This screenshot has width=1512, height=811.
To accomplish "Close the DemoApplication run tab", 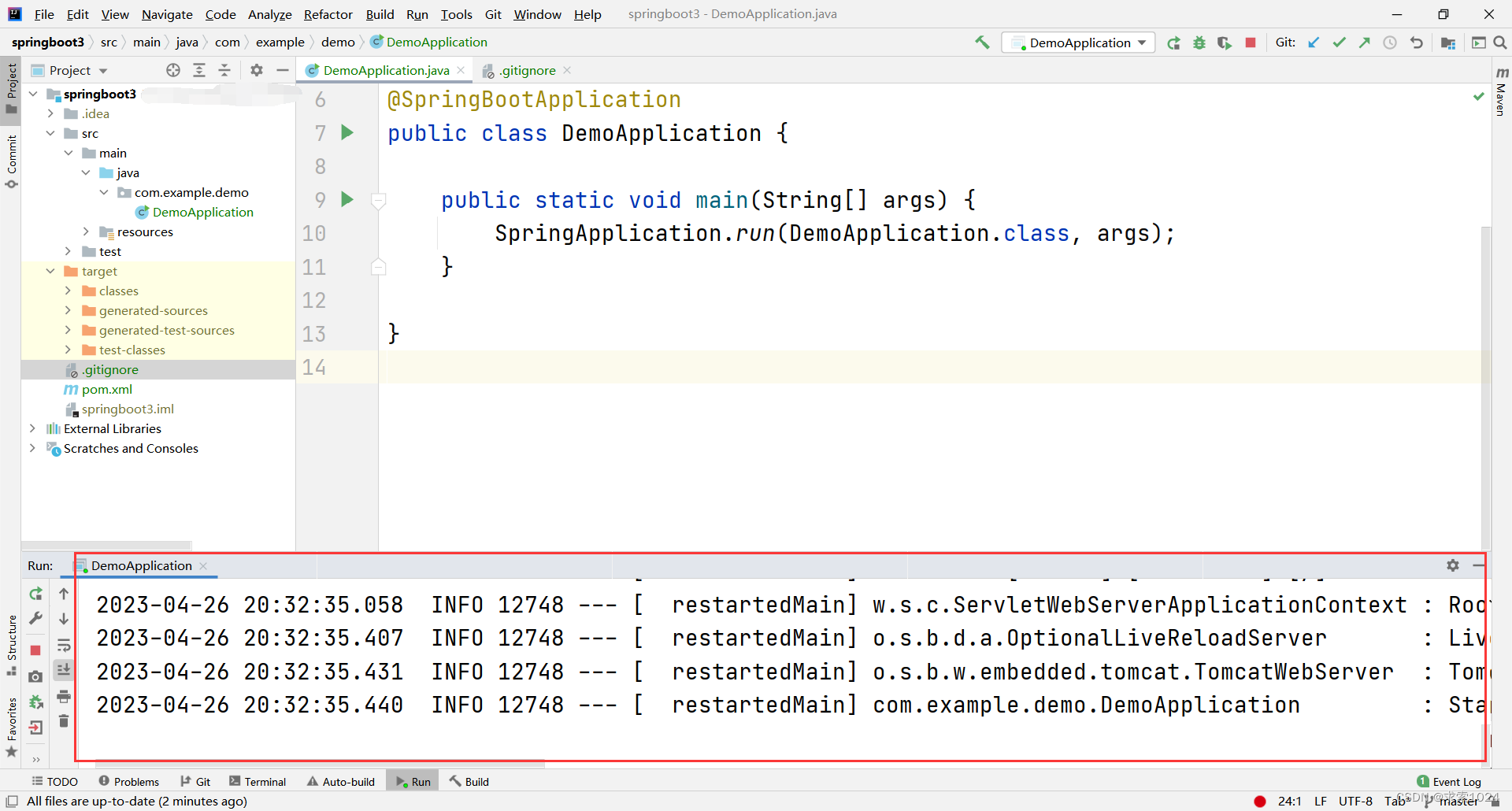I will [203, 565].
